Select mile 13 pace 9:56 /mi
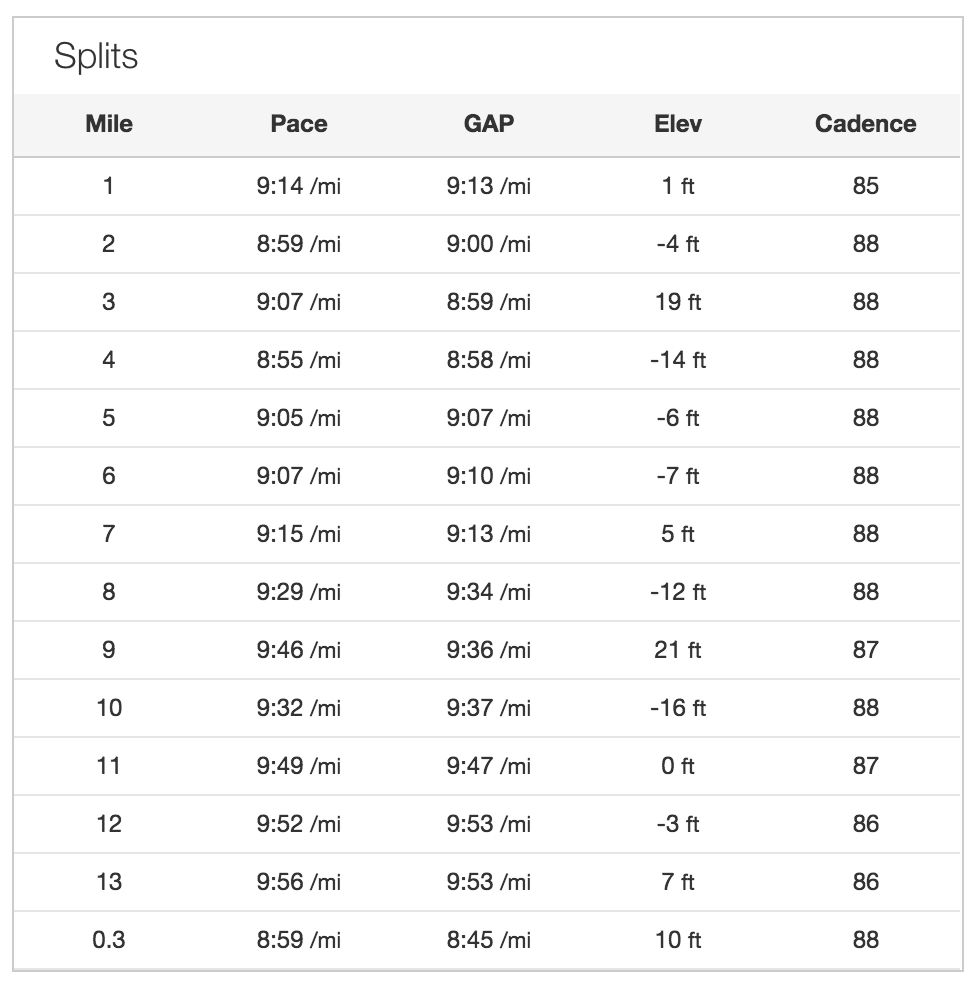The image size is (976, 986). (x=299, y=882)
